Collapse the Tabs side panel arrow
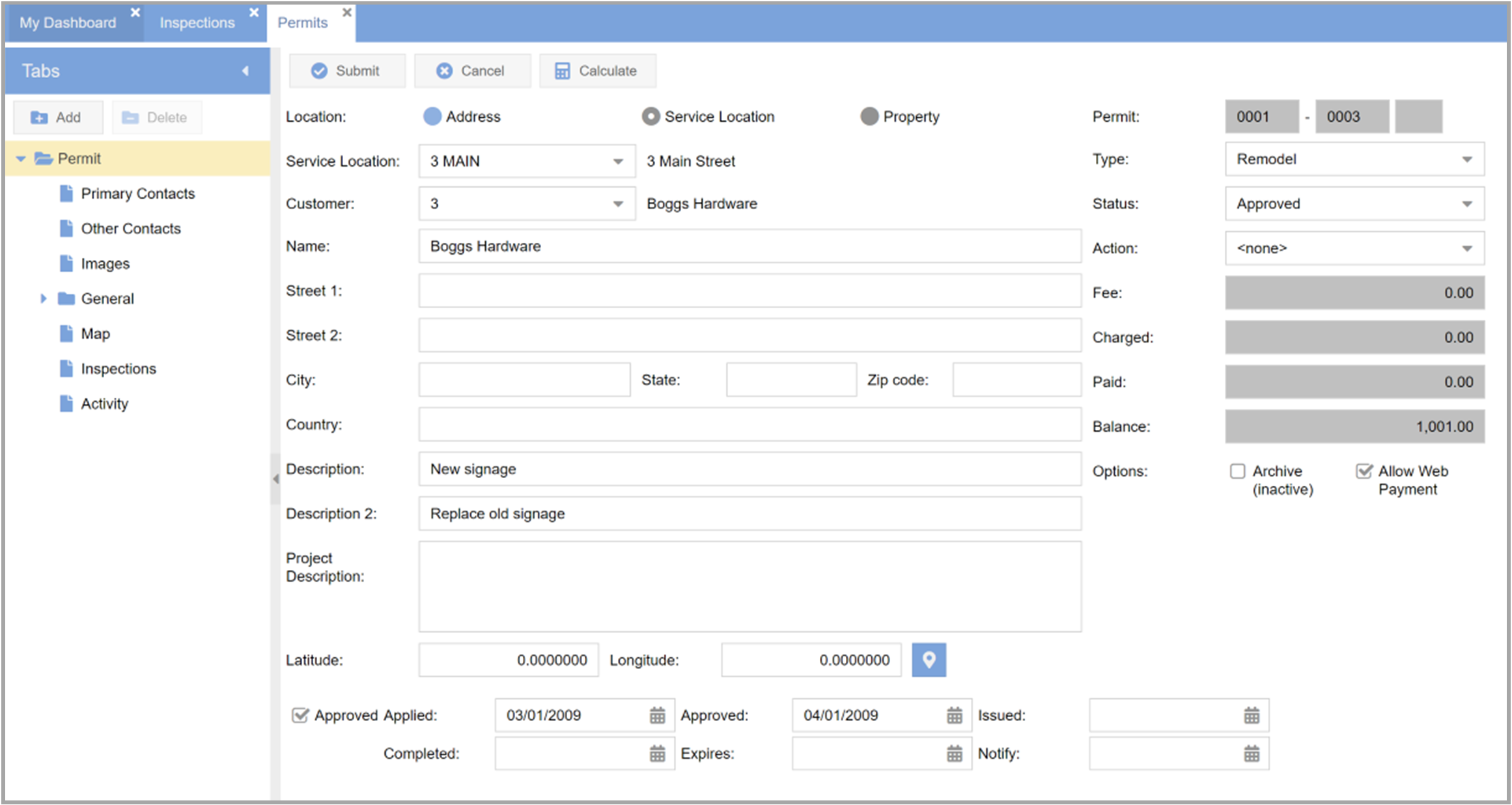The height and width of the screenshot is (805, 1512). pos(245,70)
